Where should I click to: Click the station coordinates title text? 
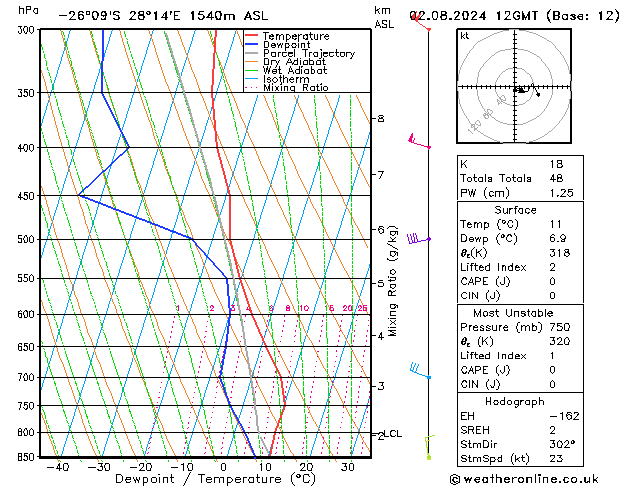point(163,16)
